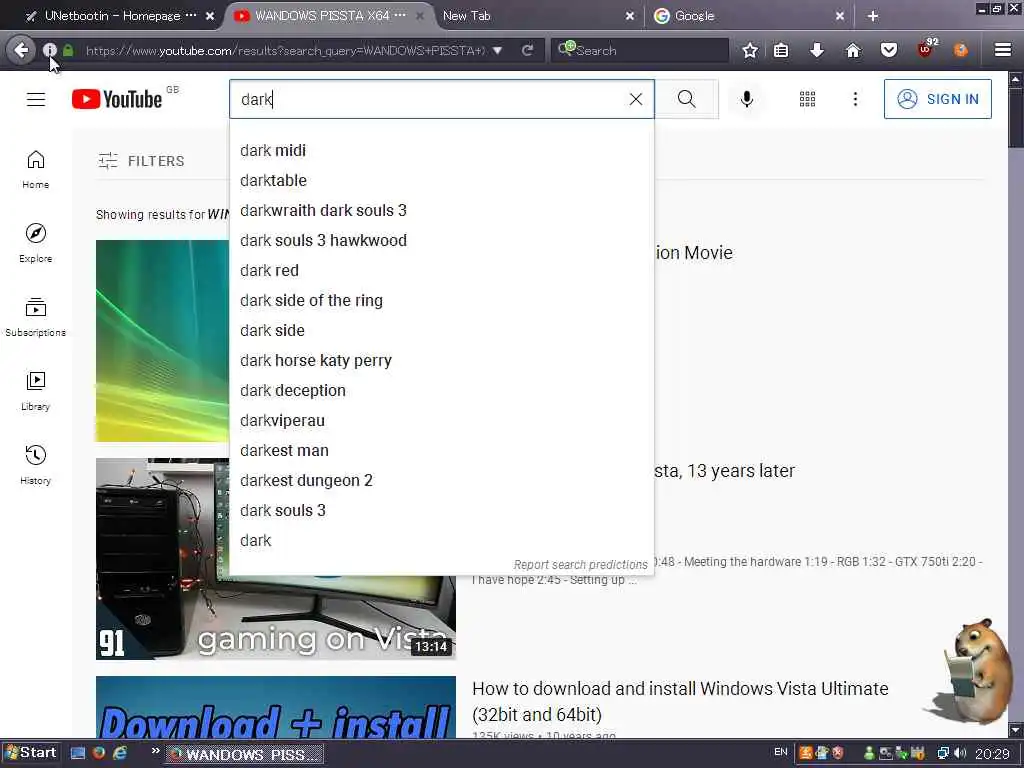Choose suggestion 'darkviperau'
Viewport: 1024px width, 768px height.
441,421
